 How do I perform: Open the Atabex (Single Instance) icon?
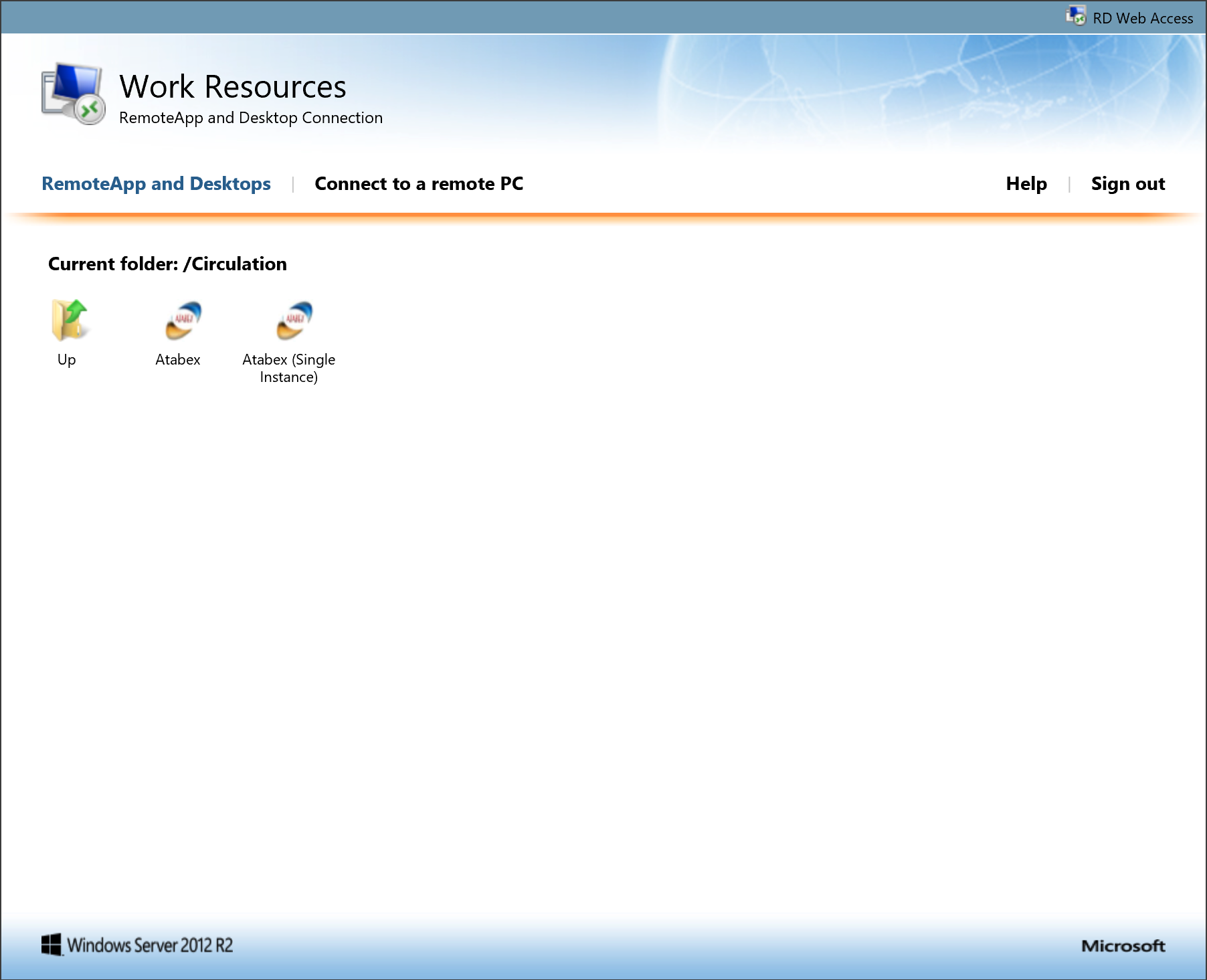pos(293,320)
